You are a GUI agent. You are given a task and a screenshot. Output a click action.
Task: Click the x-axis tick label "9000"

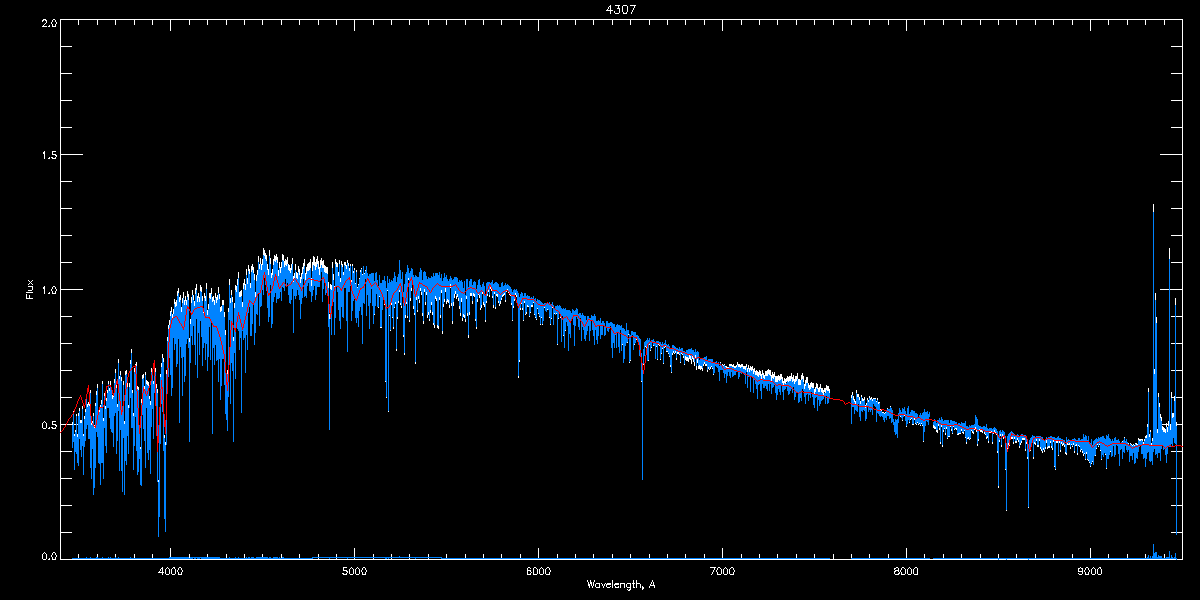1090,572
